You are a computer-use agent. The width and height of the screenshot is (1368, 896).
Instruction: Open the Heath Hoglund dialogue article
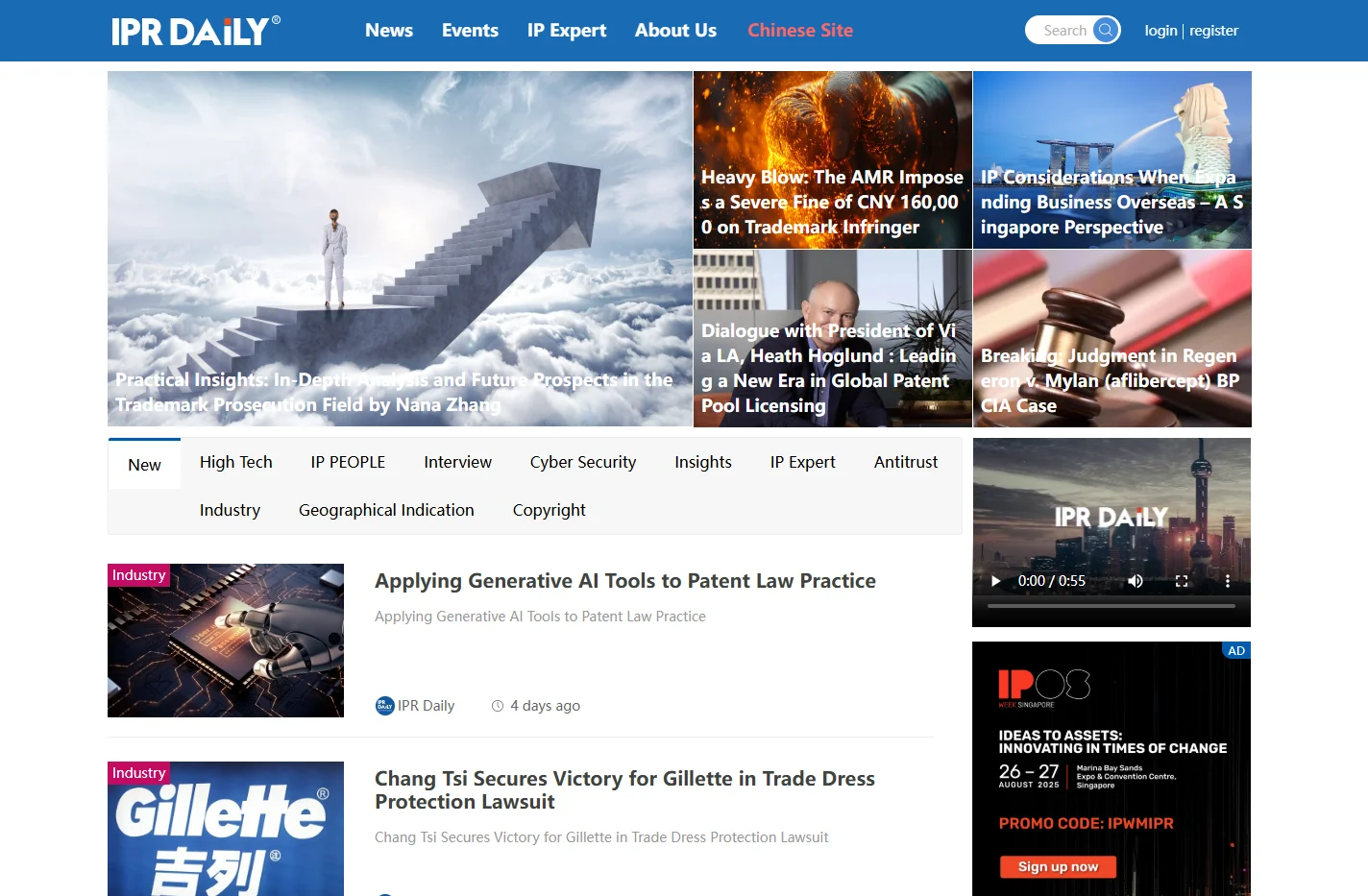pyautogui.click(x=833, y=338)
